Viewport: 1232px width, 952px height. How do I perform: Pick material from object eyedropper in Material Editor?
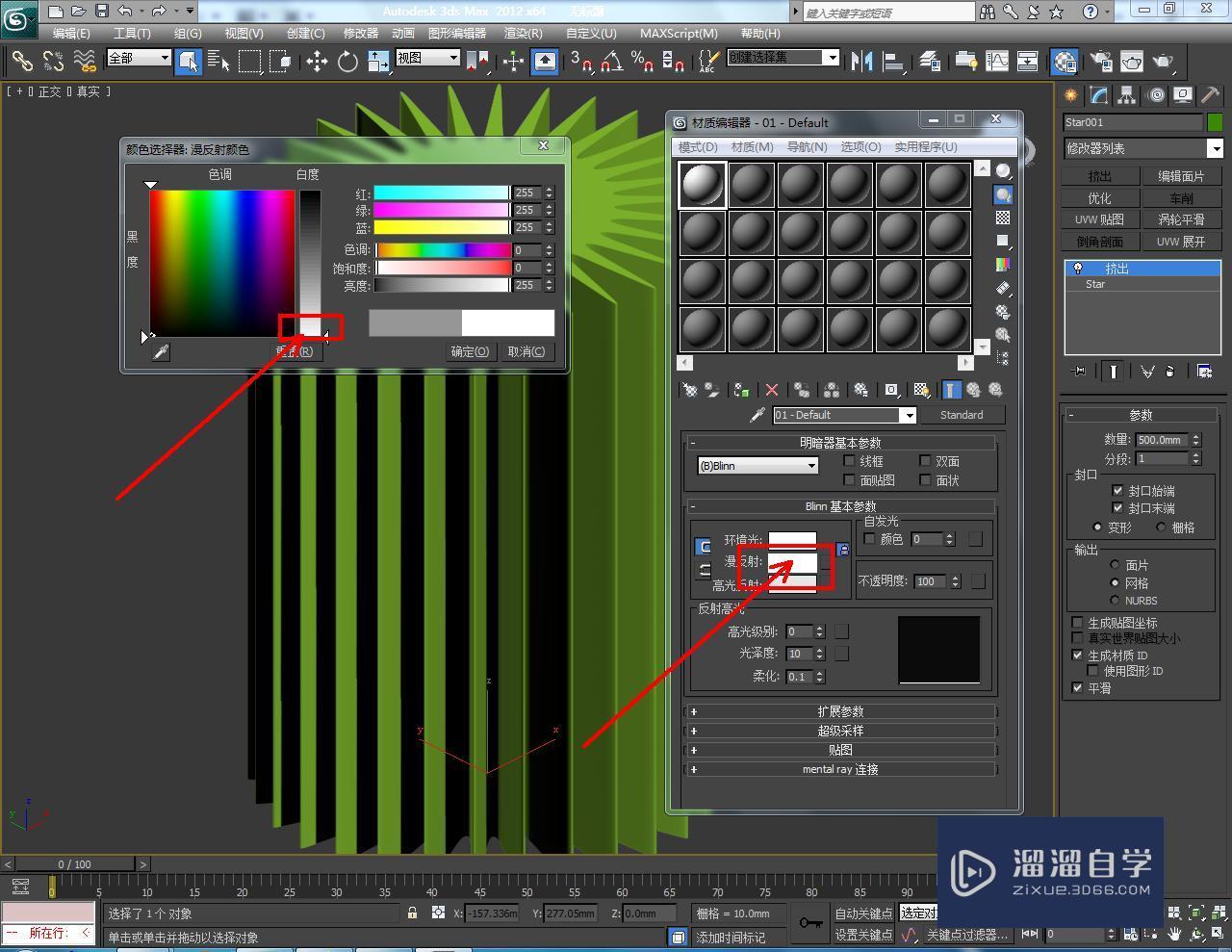757,415
